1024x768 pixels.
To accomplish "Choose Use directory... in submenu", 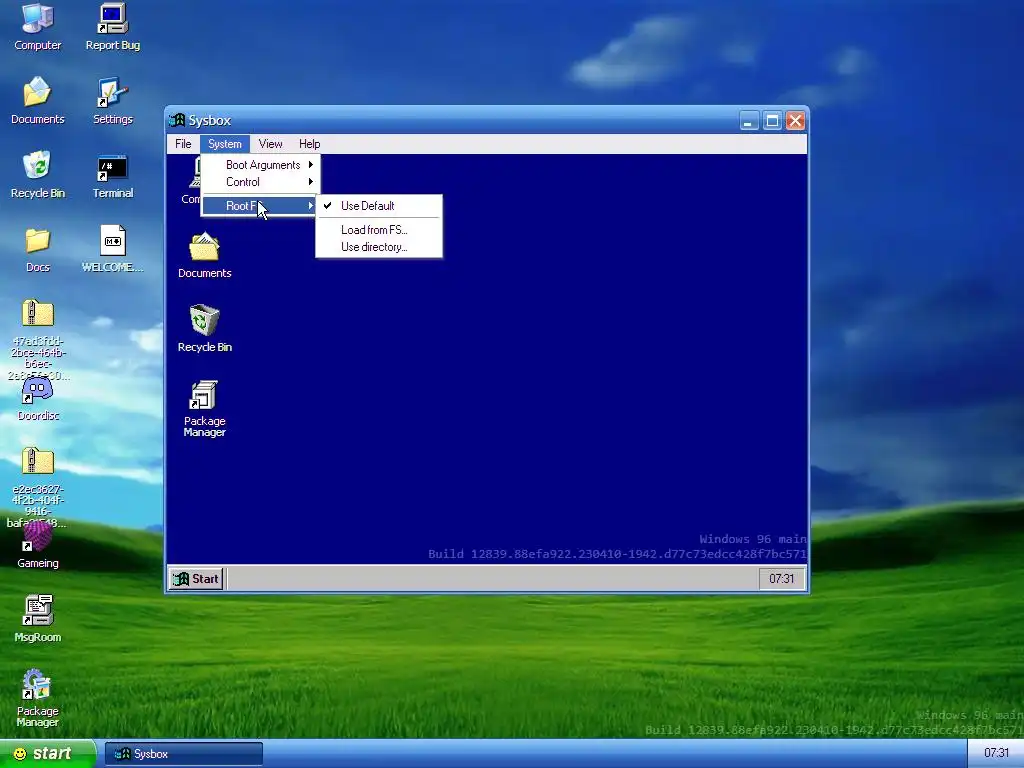I will click(379, 247).
